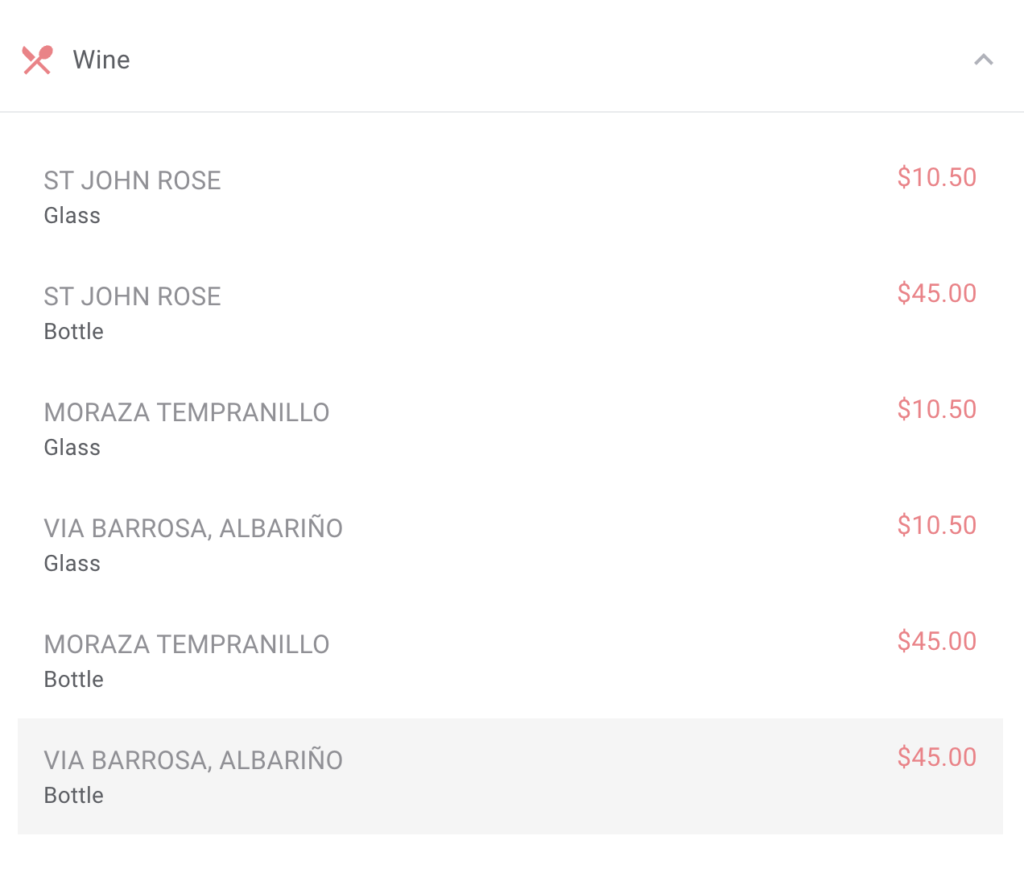Click Glass label under ST JOHN ROSE

click(72, 215)
